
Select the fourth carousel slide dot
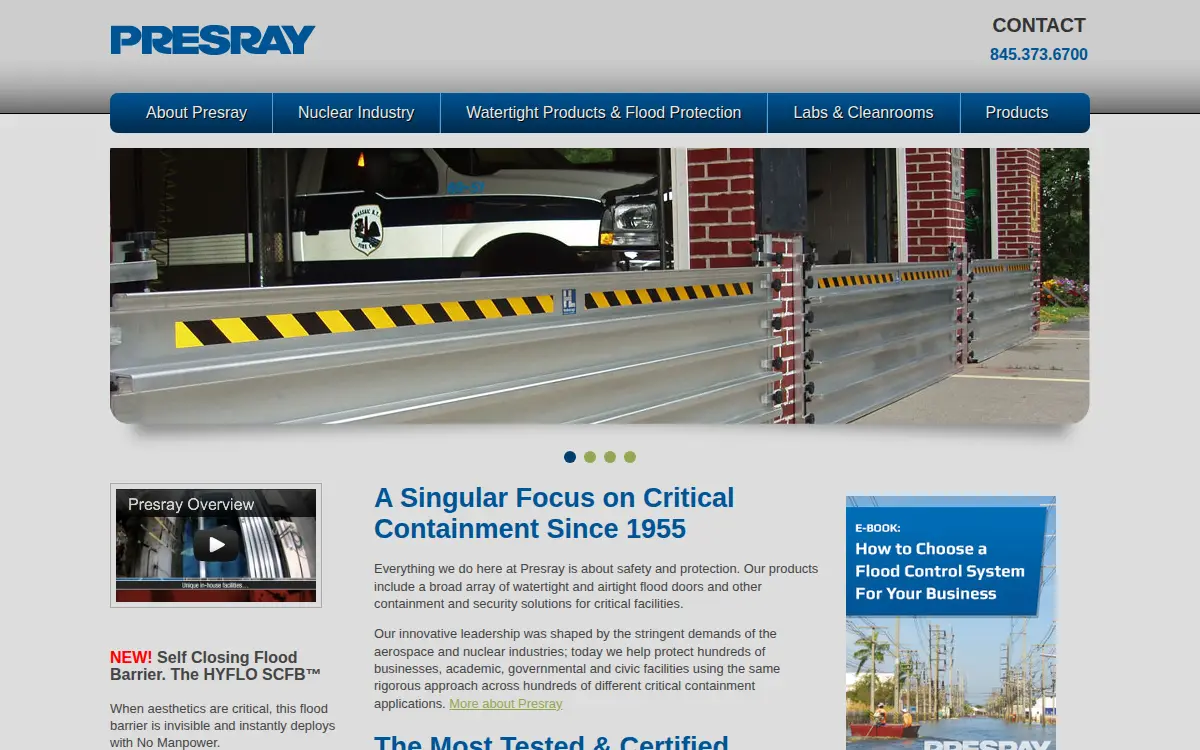tap(630, 457)
